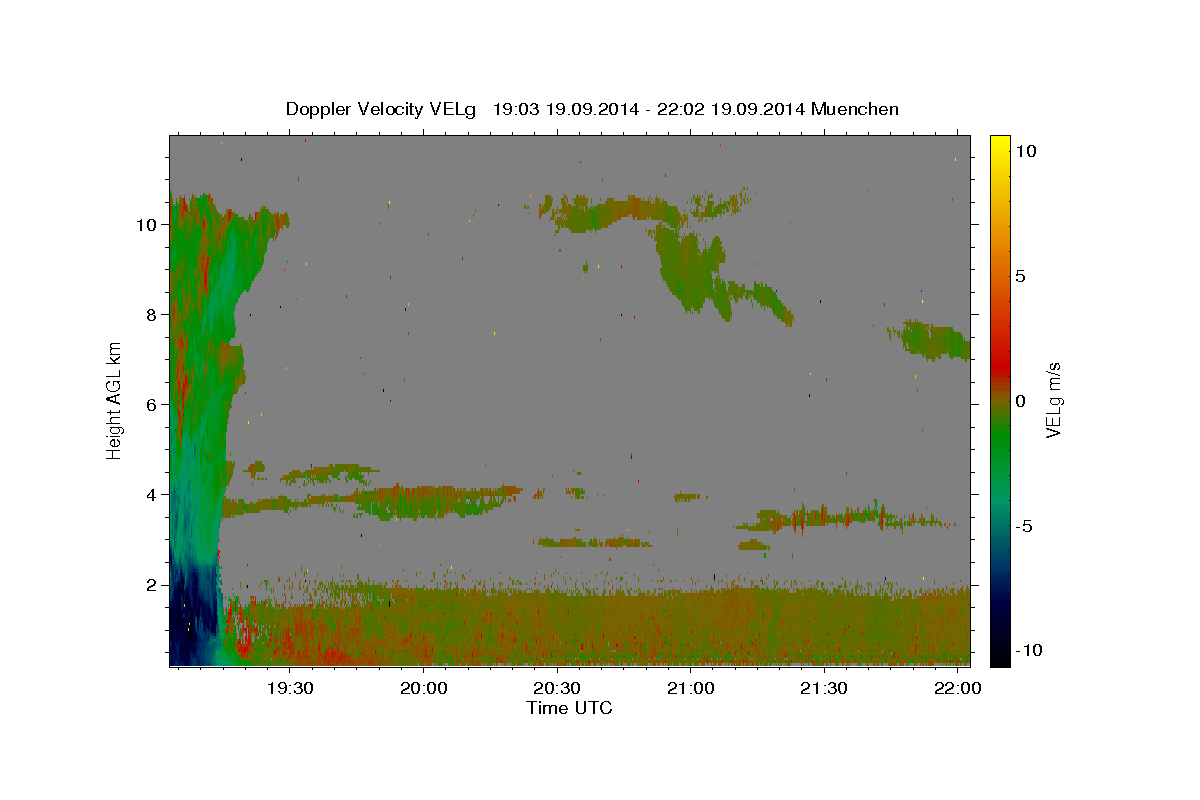Click the colorbar value 0 label
The width and height of the screenshot is (1200, 800).
pyautogui.click(x=1020, y=401)
